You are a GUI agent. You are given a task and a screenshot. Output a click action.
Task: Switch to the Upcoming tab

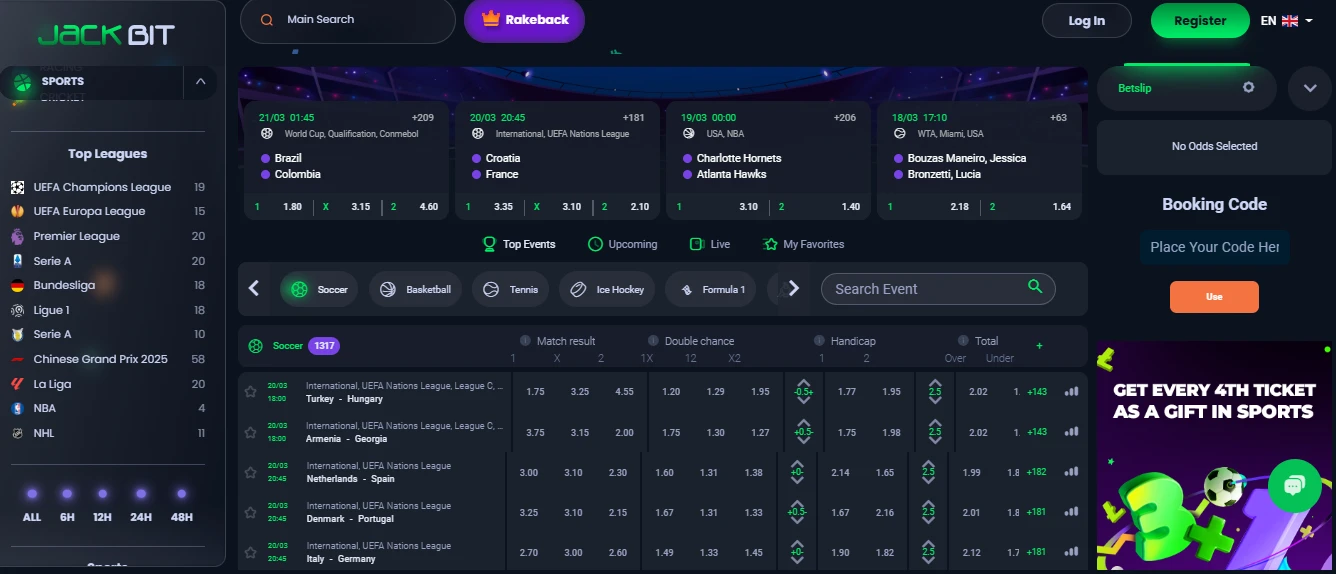click(622, 244)
